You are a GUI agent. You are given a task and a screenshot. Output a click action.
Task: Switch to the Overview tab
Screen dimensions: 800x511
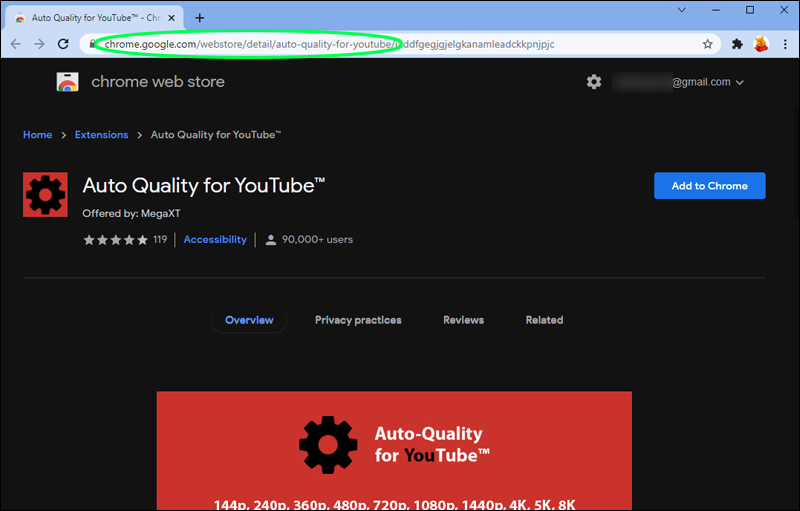point(249,320)
